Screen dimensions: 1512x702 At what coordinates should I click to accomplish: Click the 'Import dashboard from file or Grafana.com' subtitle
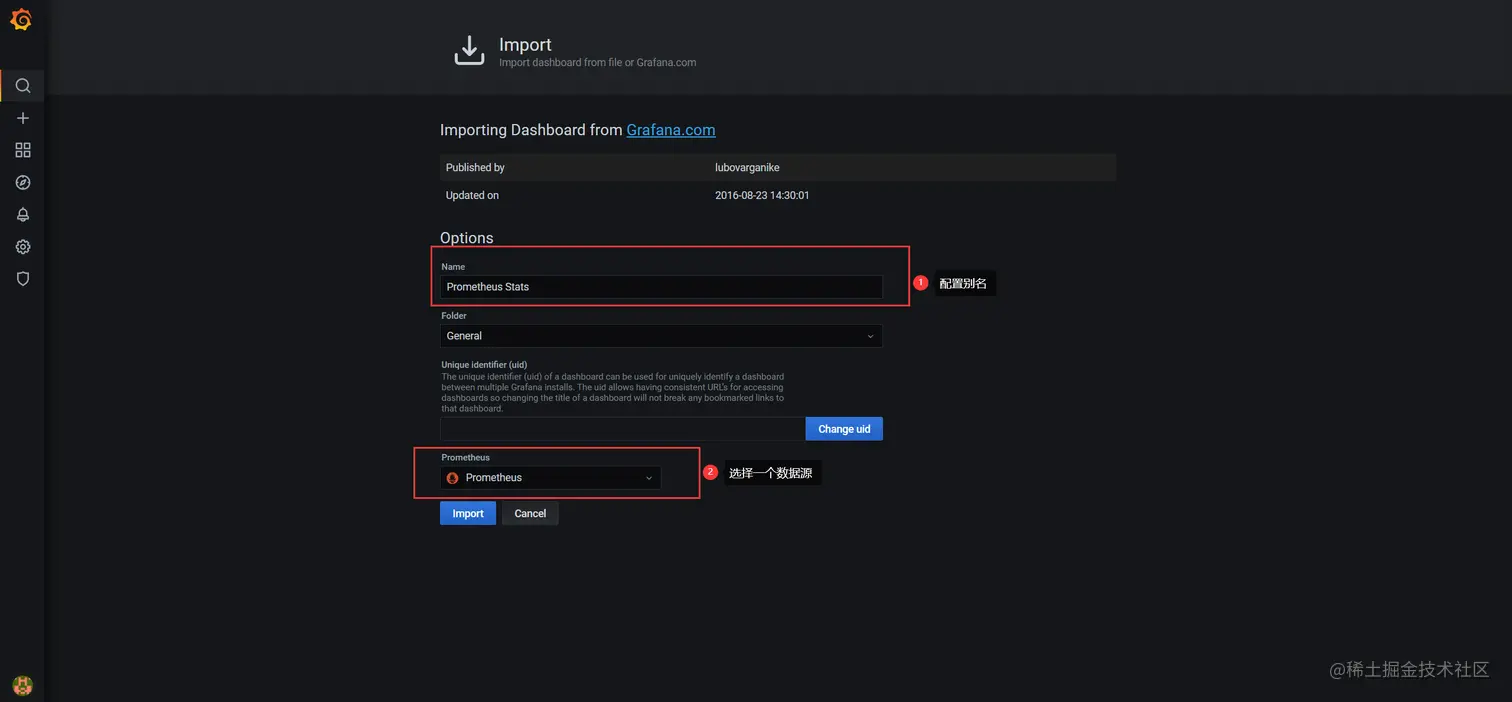click(598, 62)
